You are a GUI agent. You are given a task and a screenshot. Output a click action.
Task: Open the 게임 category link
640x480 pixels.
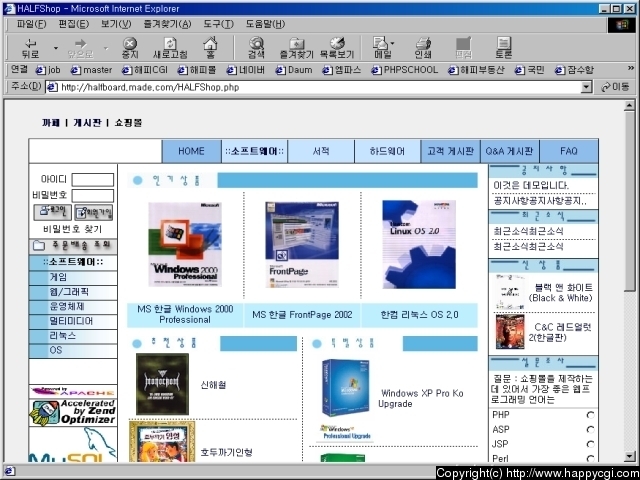point(58,277)
